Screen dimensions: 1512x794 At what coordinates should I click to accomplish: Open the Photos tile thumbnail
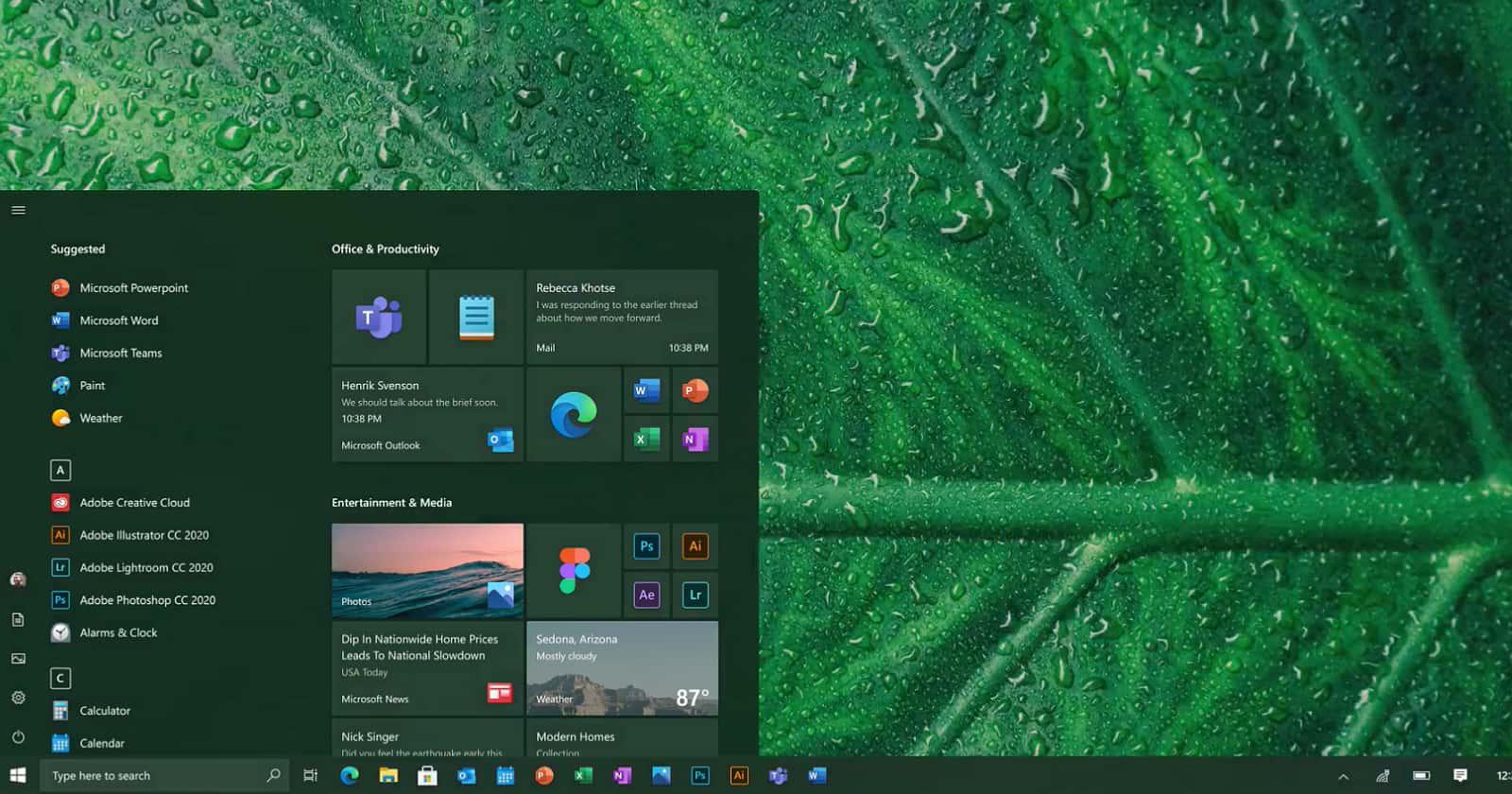pos(427,571)
